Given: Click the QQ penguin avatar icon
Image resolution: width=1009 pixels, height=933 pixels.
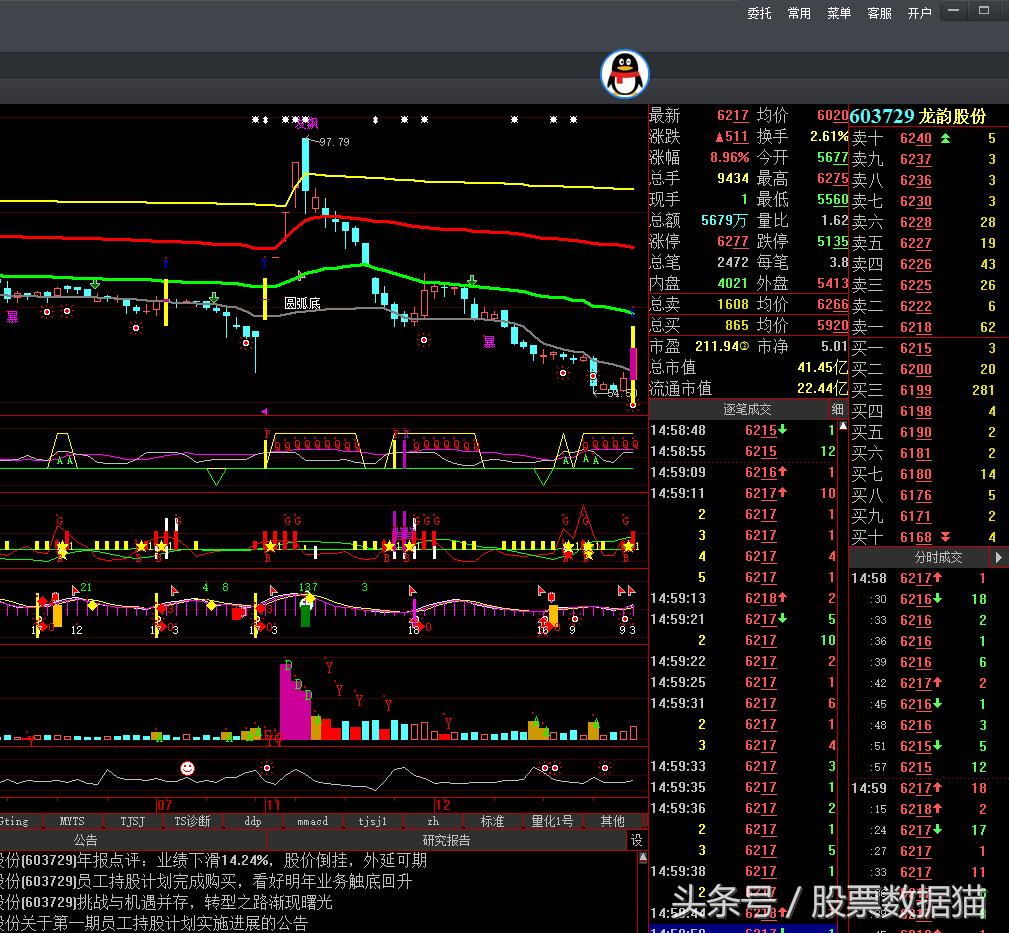Looking at the screenshot, I should pos(625,75).
